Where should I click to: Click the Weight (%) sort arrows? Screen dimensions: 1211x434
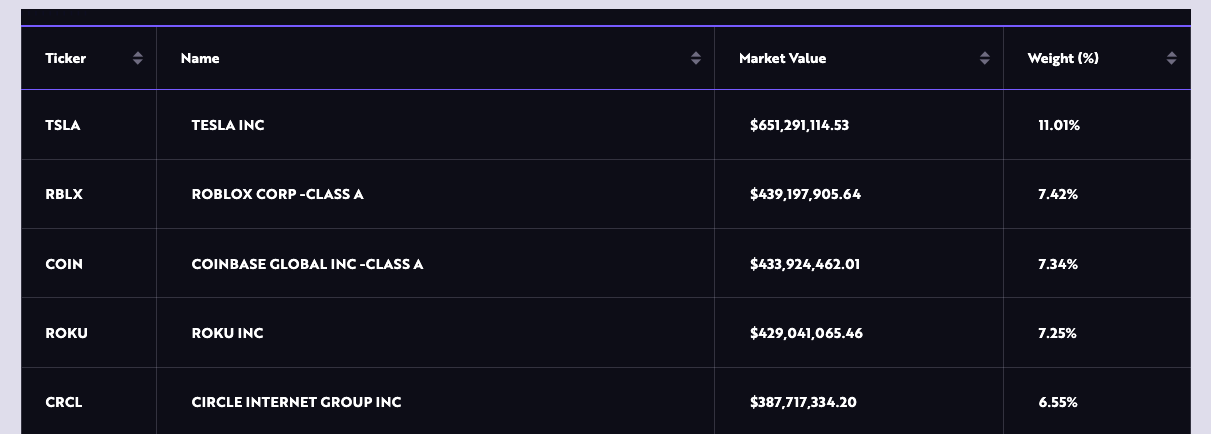point(1172,58)
